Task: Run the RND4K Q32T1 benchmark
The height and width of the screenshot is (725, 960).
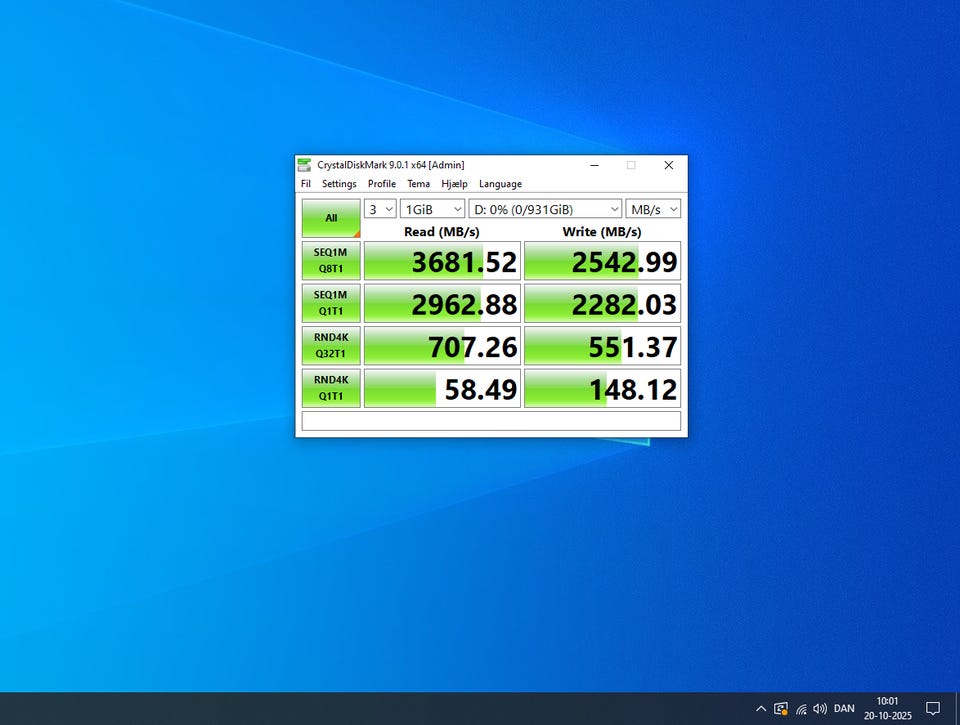Action: (331, 346)
